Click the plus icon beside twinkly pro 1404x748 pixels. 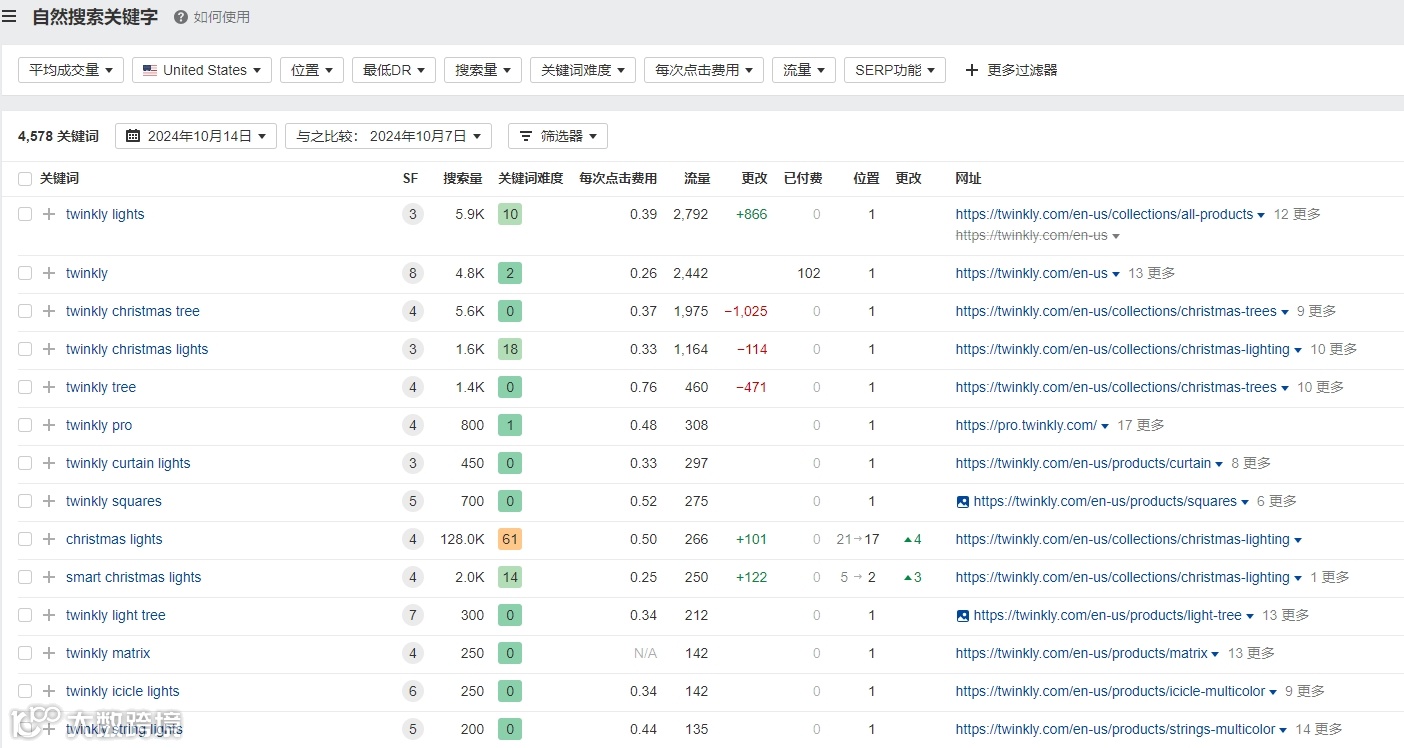pyautogui.click(x=49, y=425)
